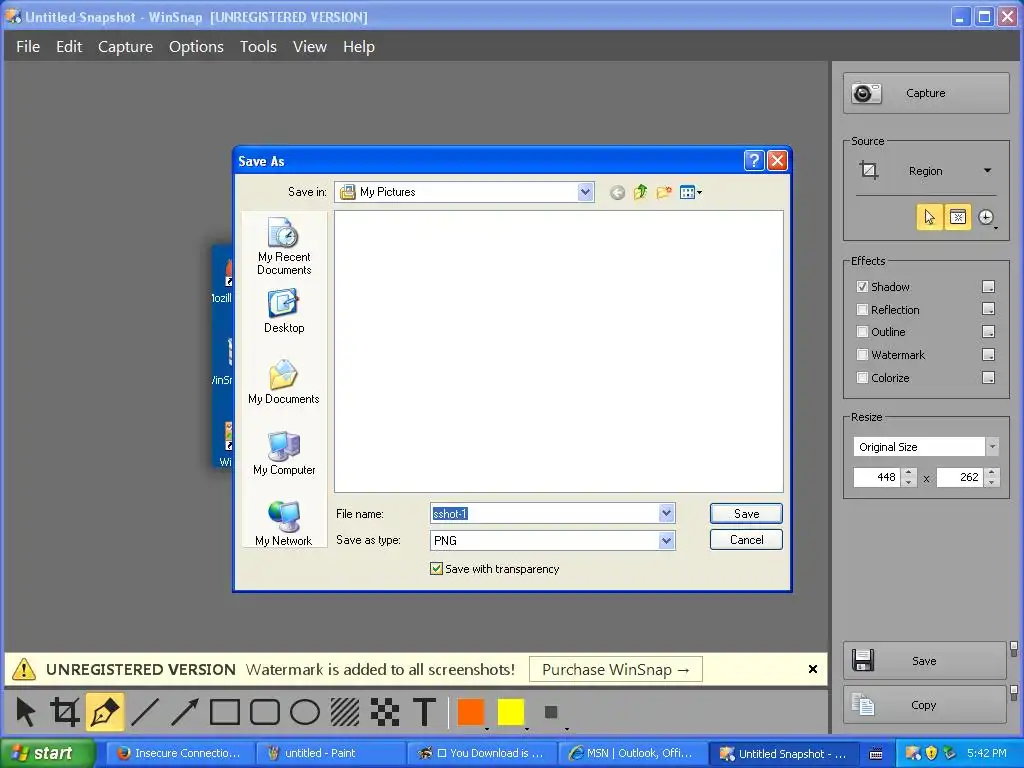Open My Documents in places bar
The height and width of the screenshot is (768, 1024).
284,382
